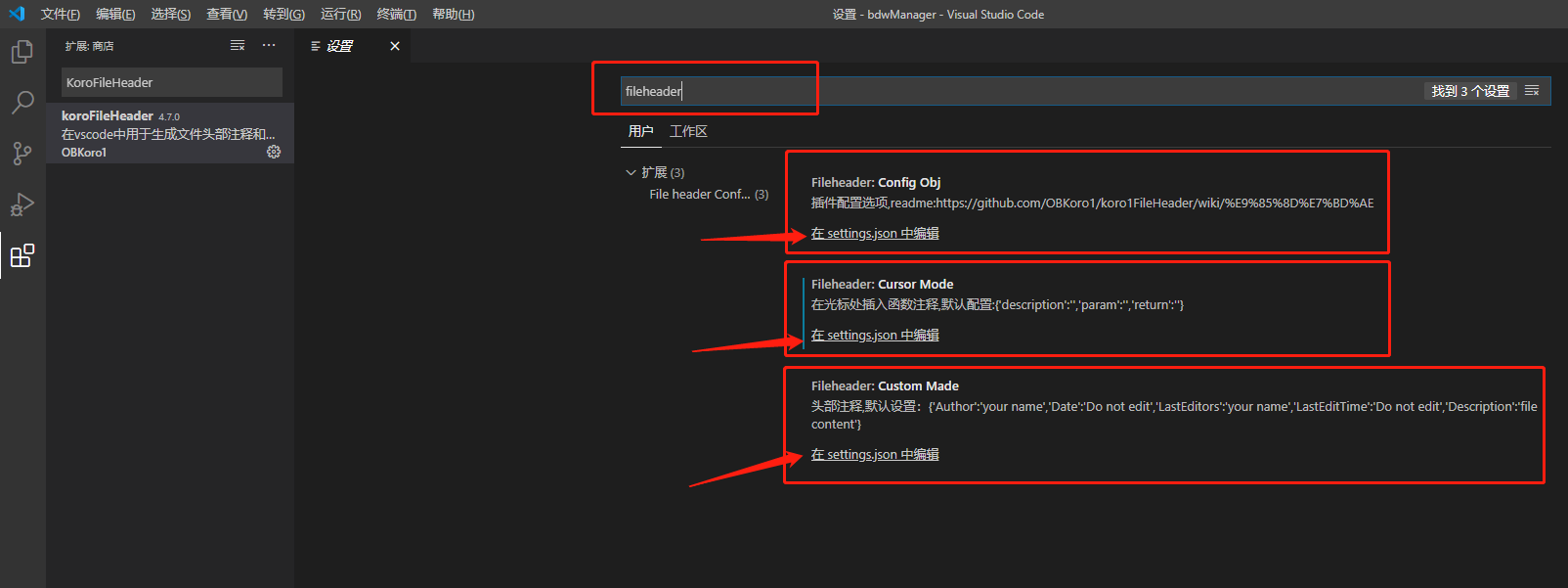Open extensions panel more actions ellipsis
The image size is (1568, 588).
point(269,45)
